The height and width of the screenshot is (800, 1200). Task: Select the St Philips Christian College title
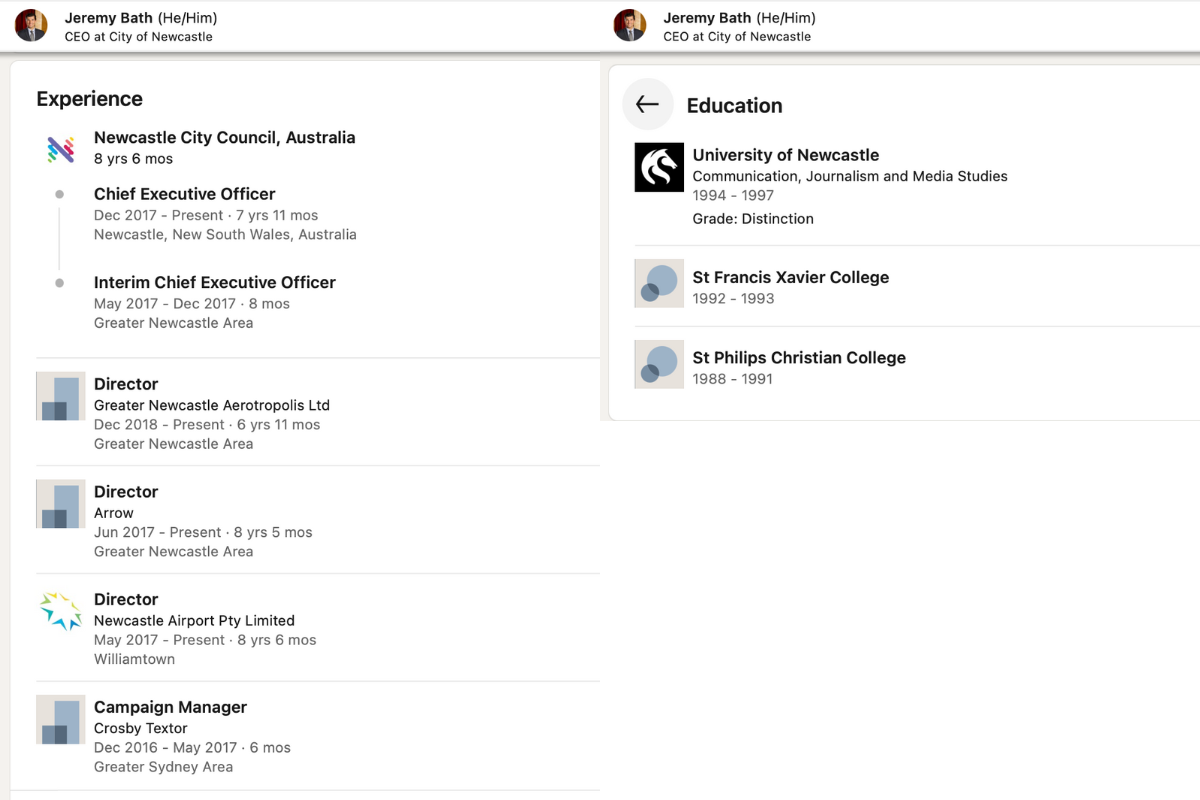(798, 358)
